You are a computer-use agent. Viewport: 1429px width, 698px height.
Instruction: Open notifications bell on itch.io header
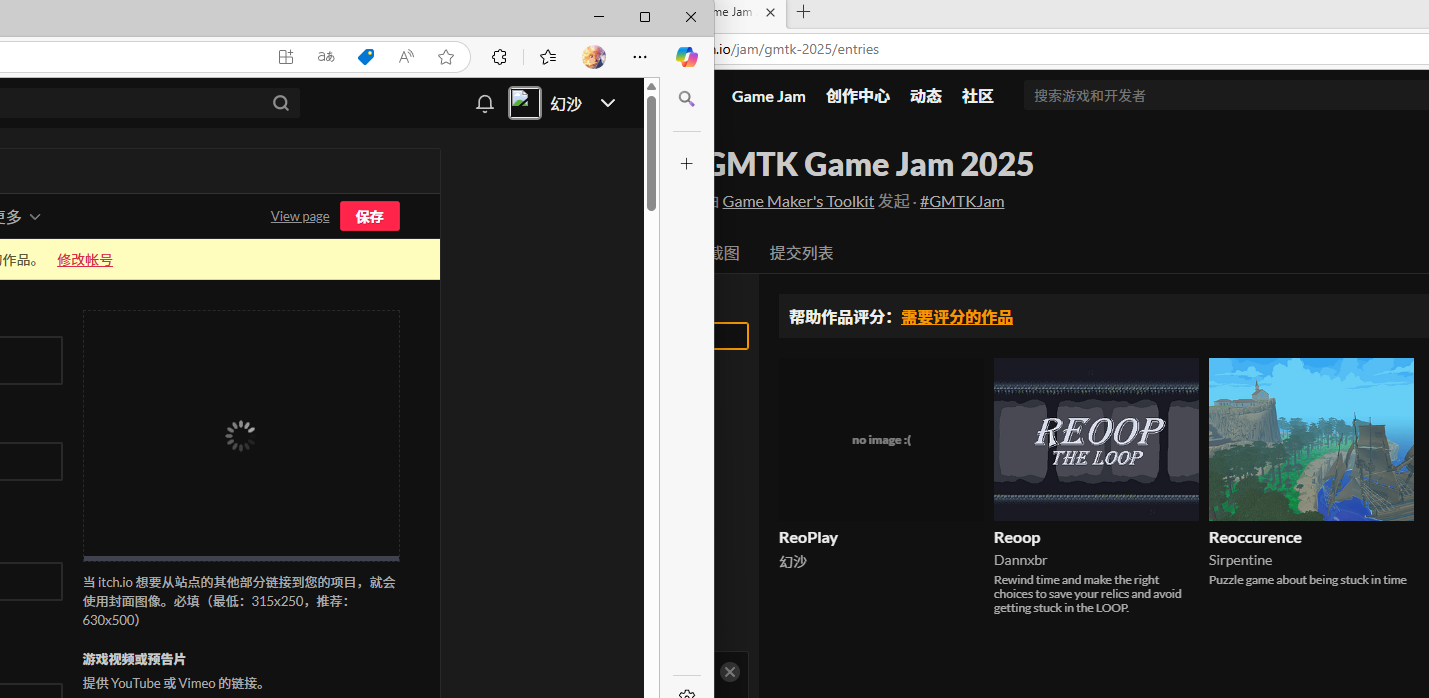484,103
